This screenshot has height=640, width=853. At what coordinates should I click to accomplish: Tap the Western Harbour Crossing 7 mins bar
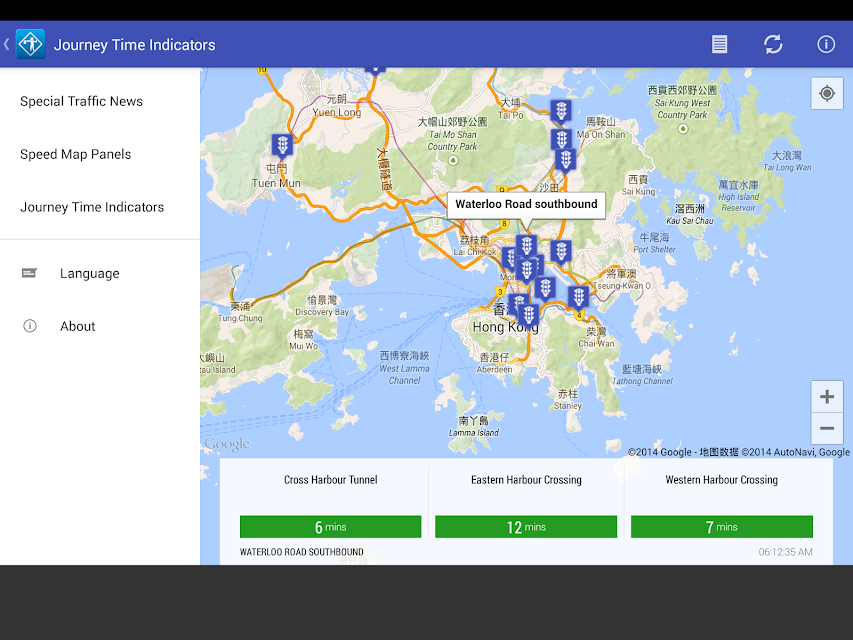pyautogui.click(x=721, y=527)
